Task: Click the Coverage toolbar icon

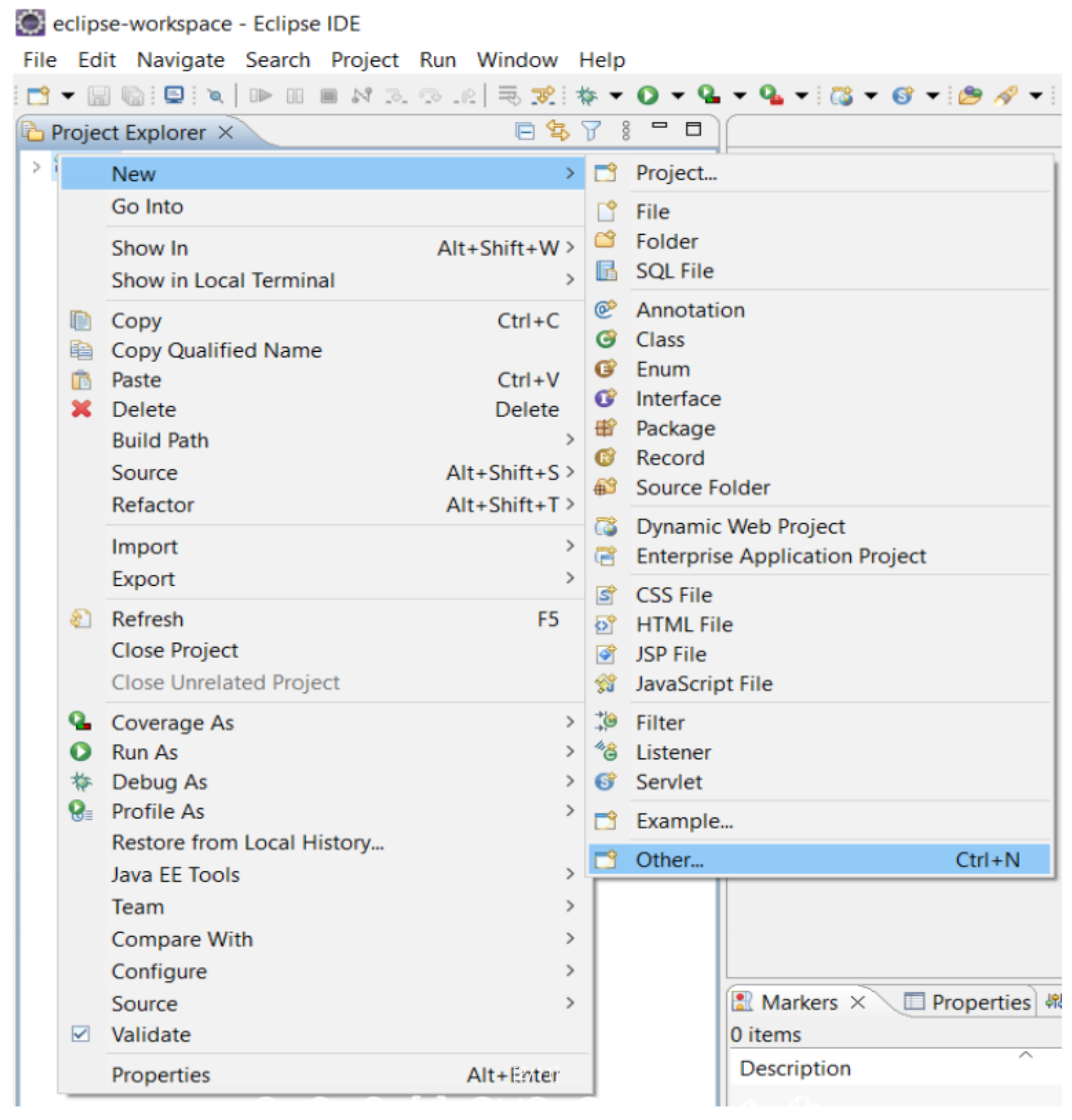Action: pyautogui.click(x=709, y=95)
